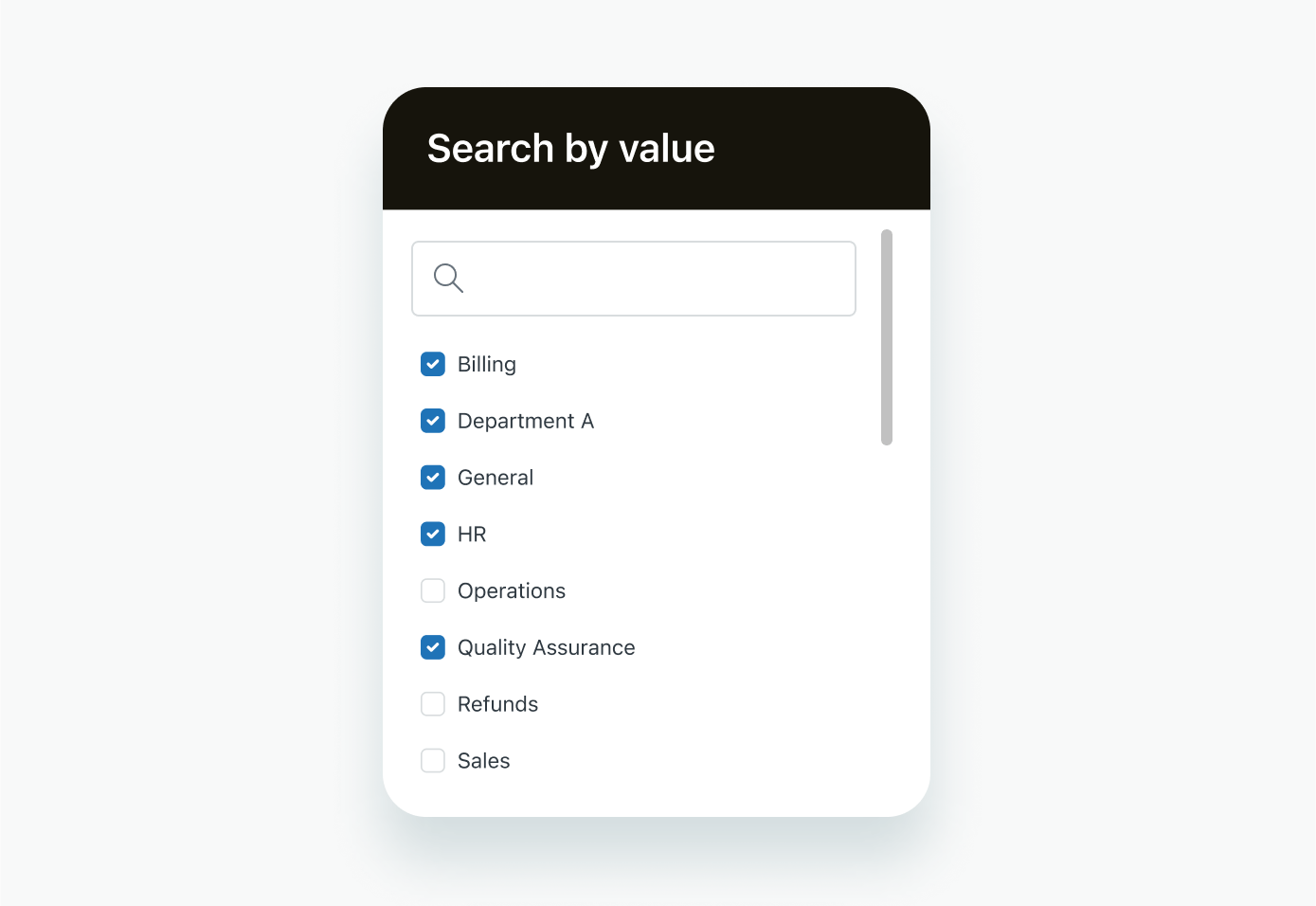Uncheck the Department A checkbox

coord(433,421)
